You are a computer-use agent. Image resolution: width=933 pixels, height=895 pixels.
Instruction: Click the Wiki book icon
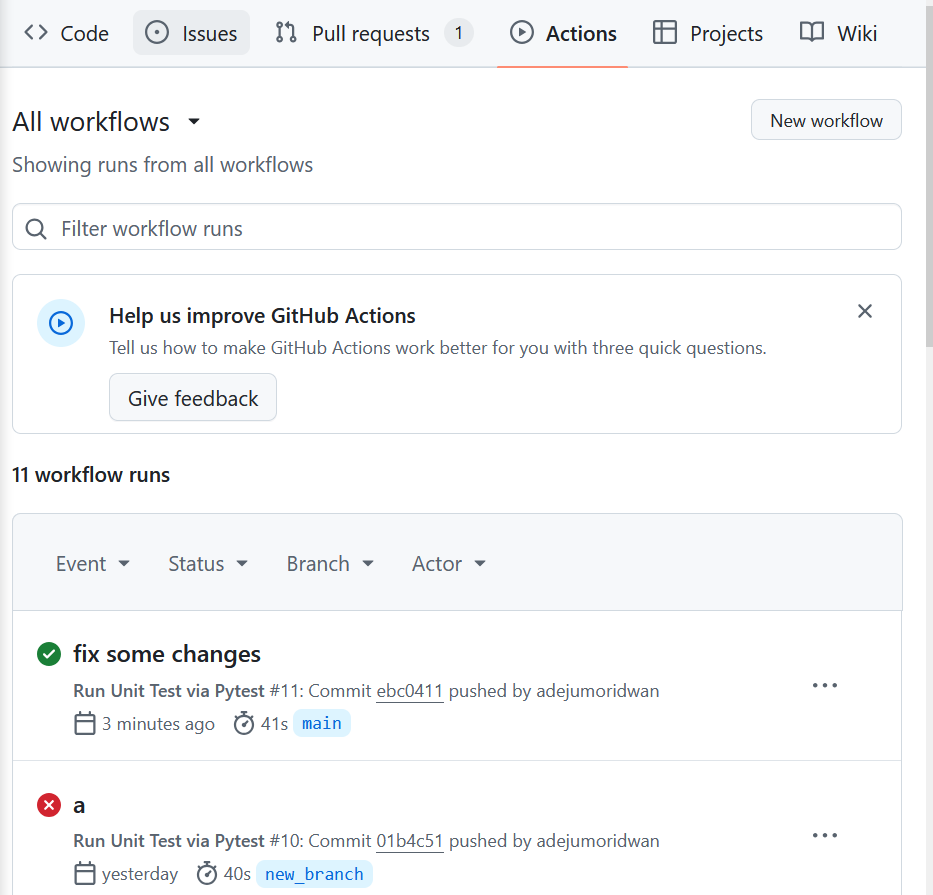pyautogui.click(x=811, y=32)
